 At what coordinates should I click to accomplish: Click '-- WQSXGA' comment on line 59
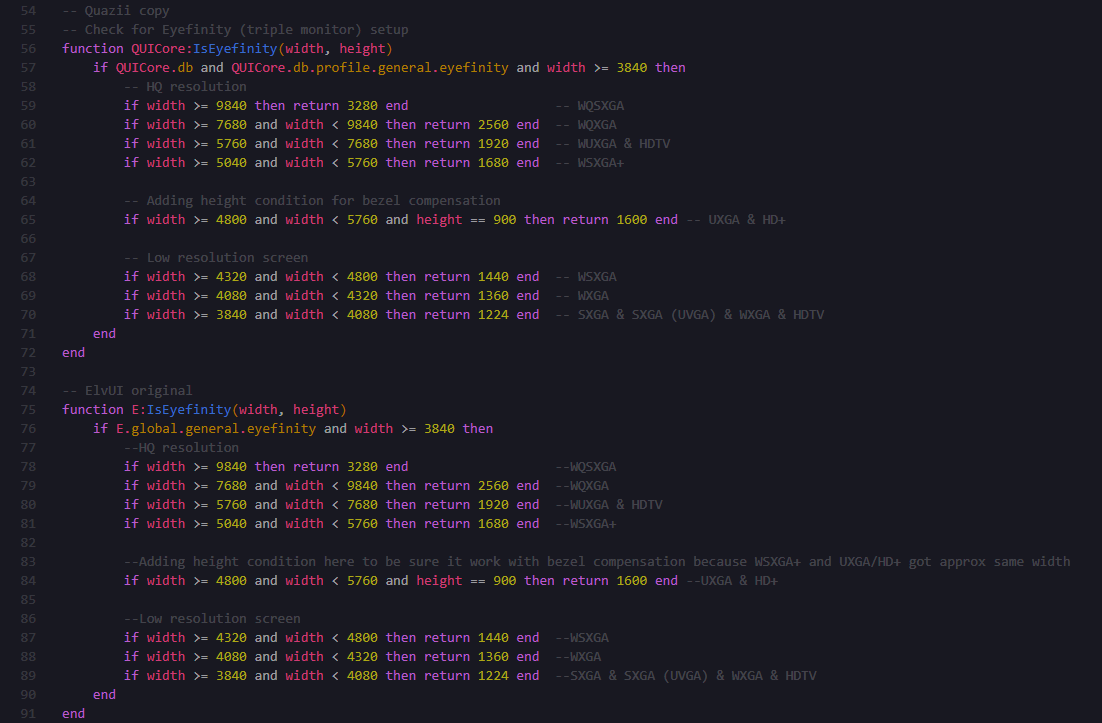590,105
